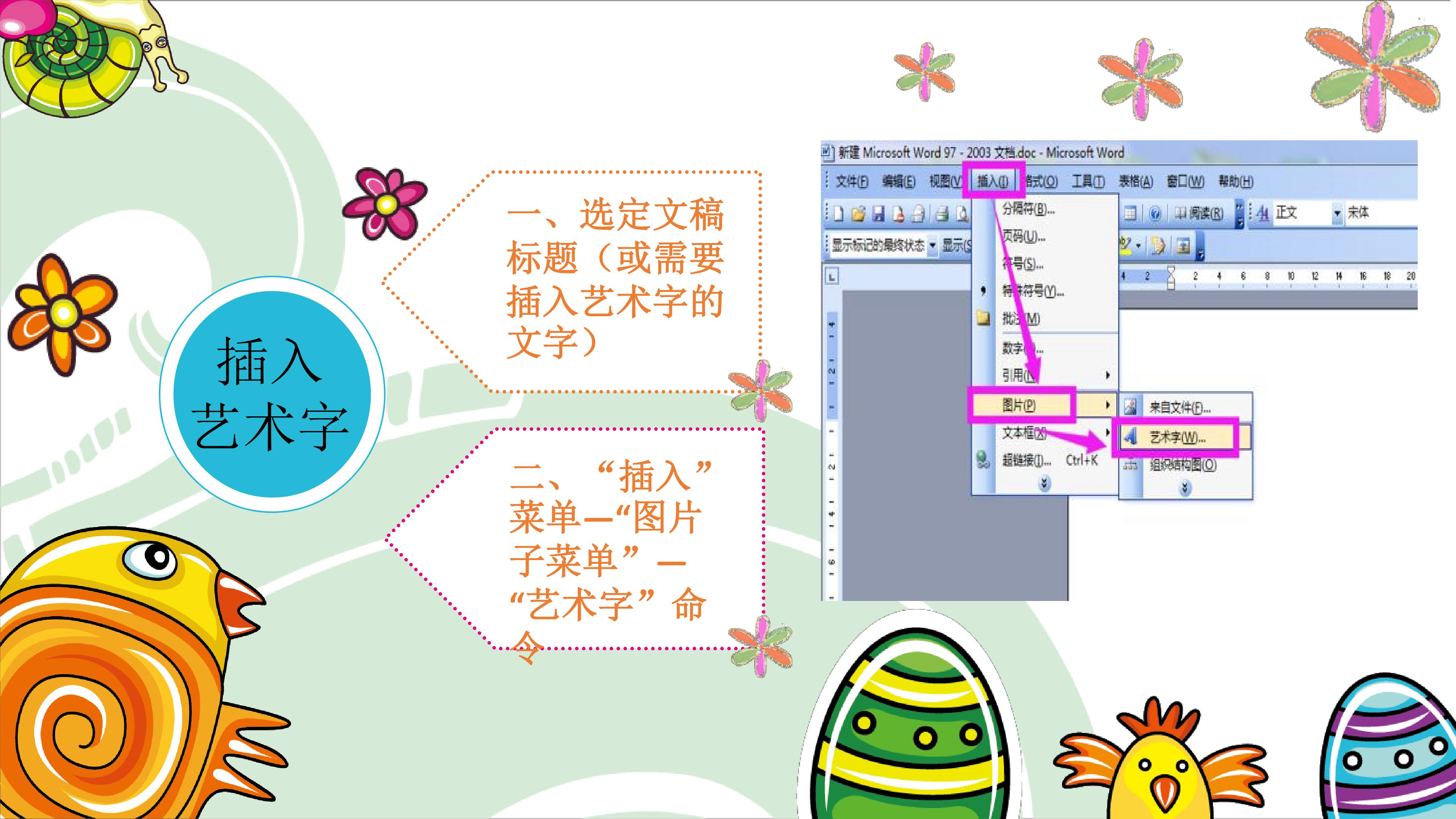Expand the Picture submenu's bottom chevron
The height and width of the screenshot is (819, 1456).
click(x=1185, y=487)
